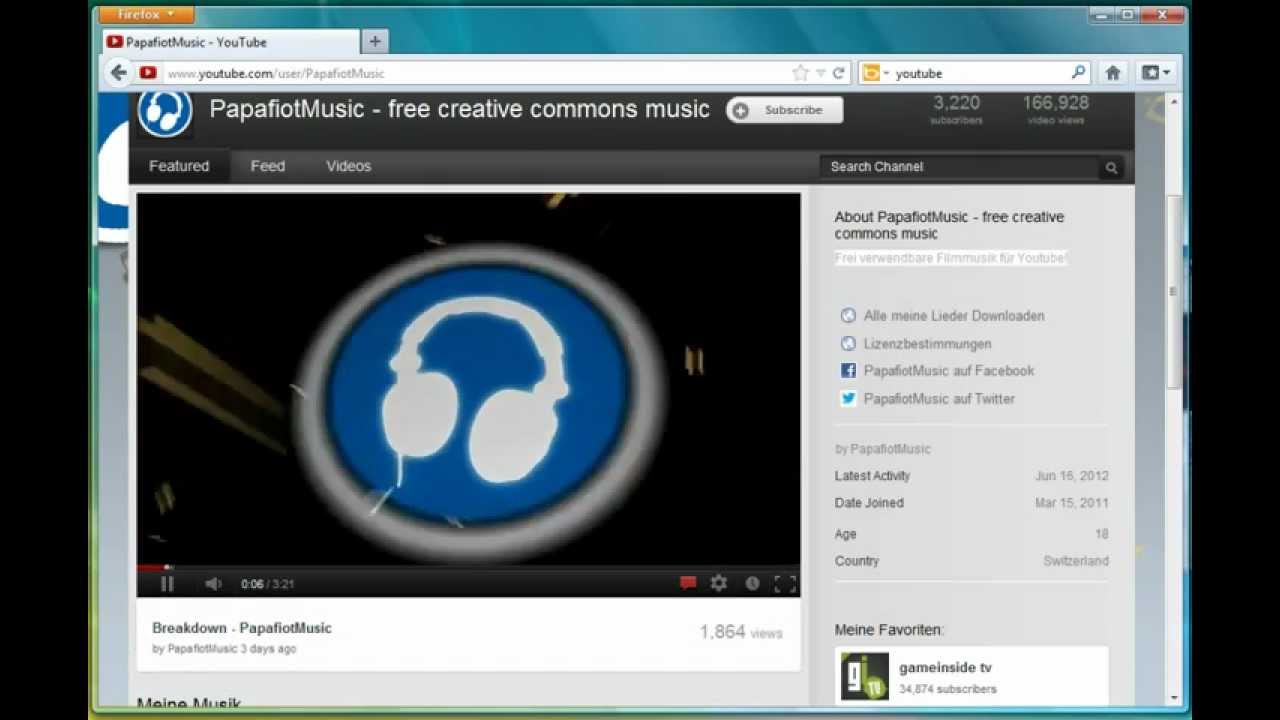Click the PapafiotMusic channel headphone avatar

pyautogui.click(x=165, y=113)
